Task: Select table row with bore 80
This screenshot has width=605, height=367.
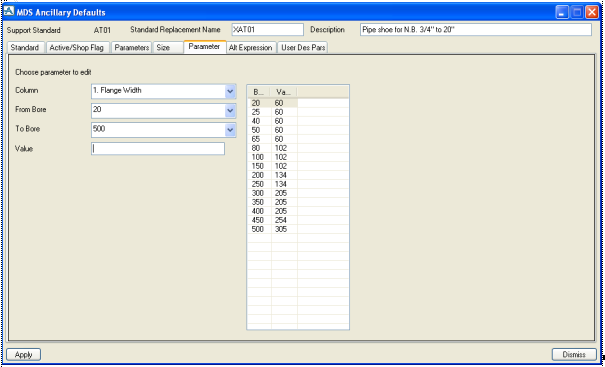Action: point(298,148)
